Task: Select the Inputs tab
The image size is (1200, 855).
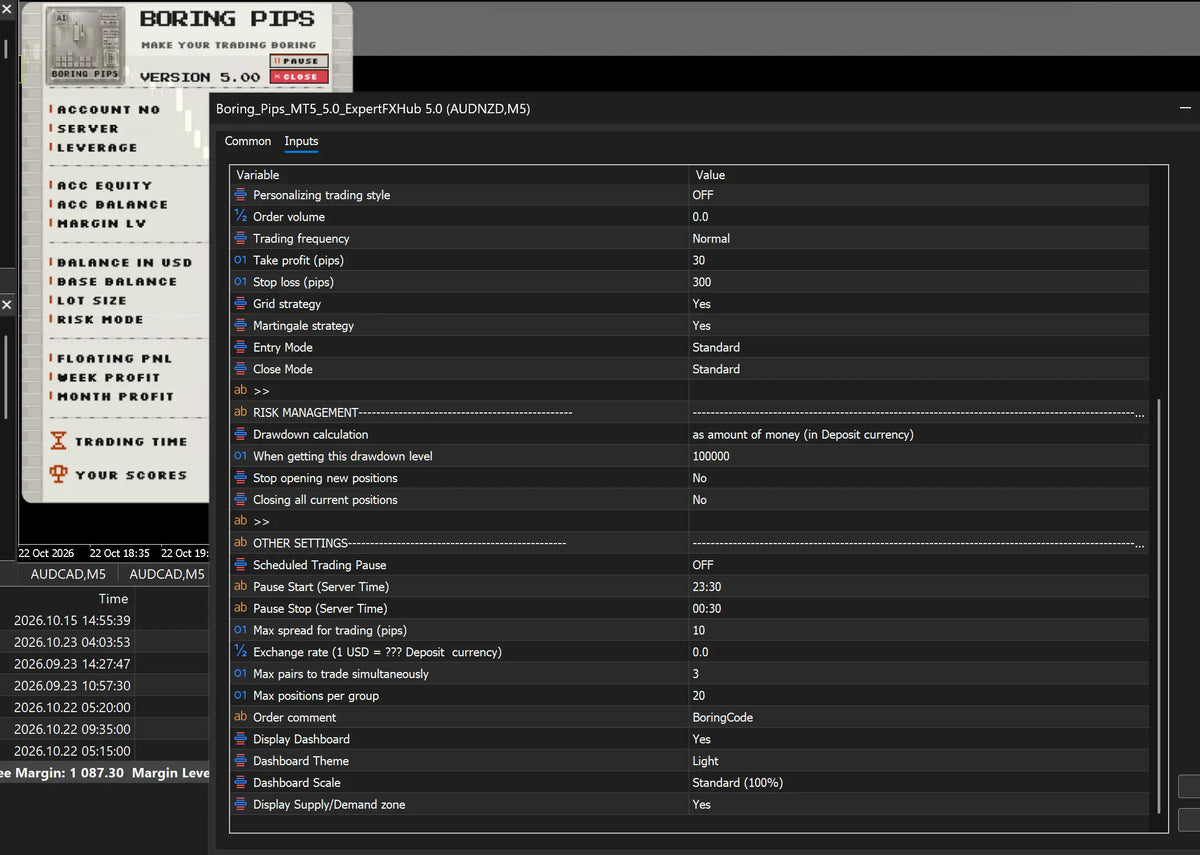Action: pos(301,141)
